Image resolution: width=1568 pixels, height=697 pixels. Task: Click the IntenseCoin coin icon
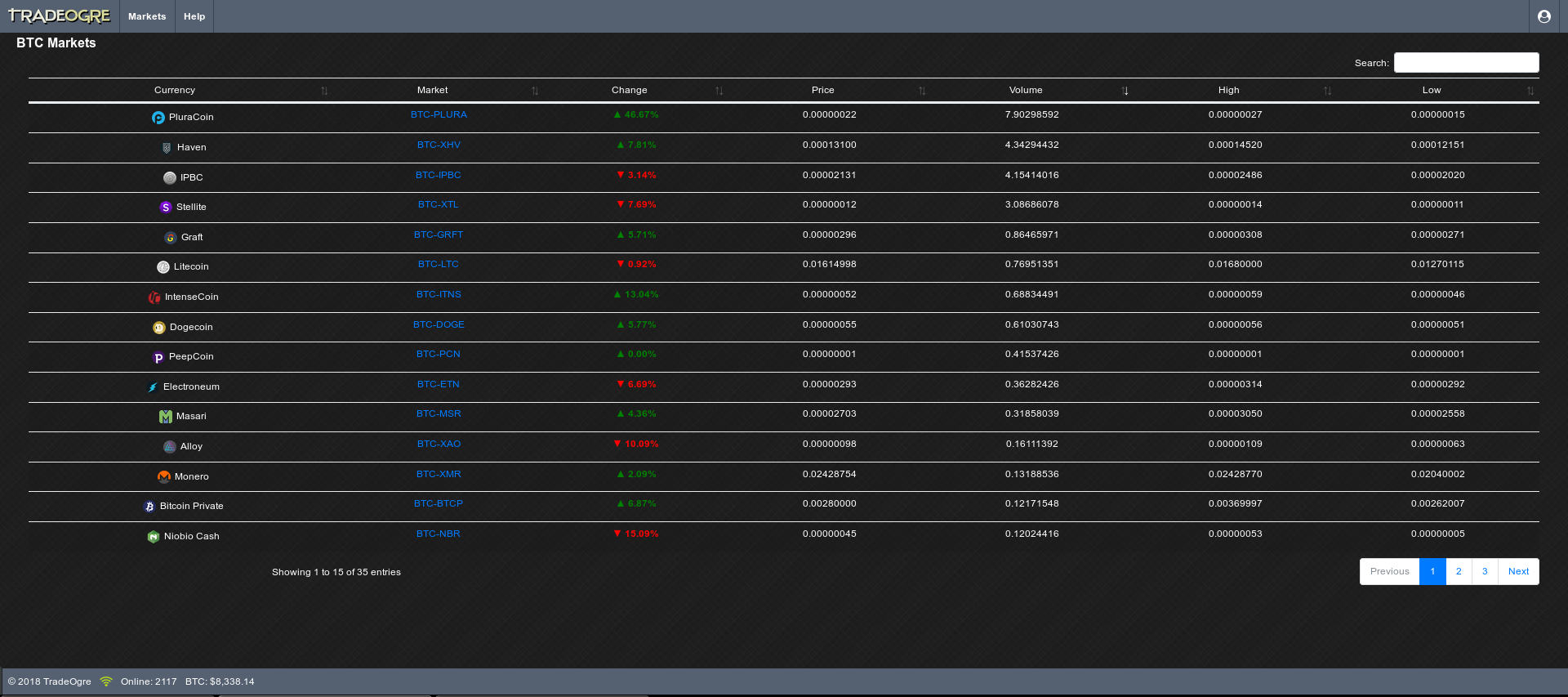pyautogui.click(x=154, y=297)
